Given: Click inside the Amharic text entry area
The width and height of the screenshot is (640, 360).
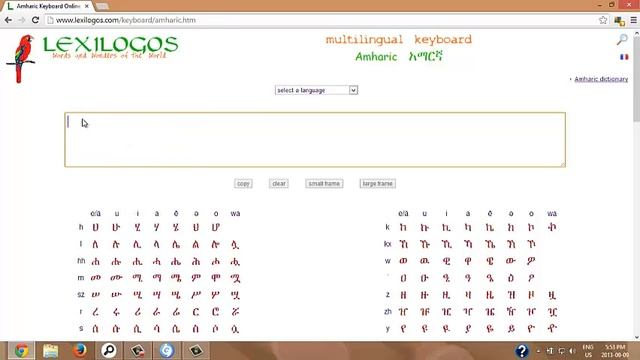Looking at the screenshot, I should (x=315, y=140).
